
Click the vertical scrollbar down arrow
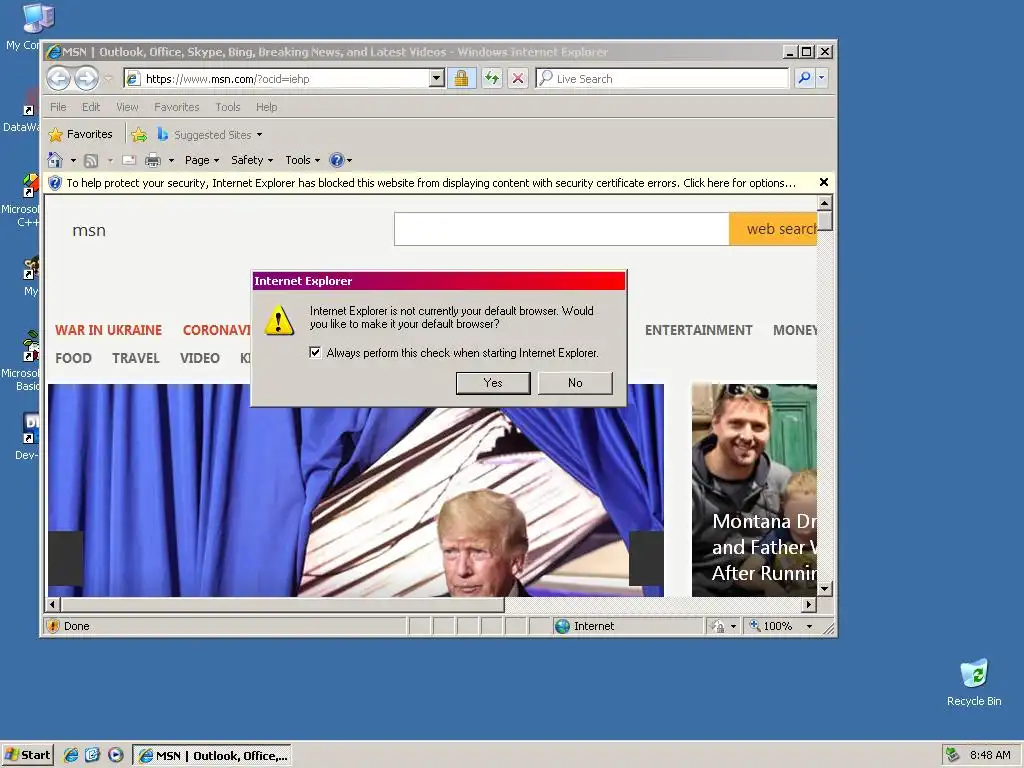coord(825,588)
